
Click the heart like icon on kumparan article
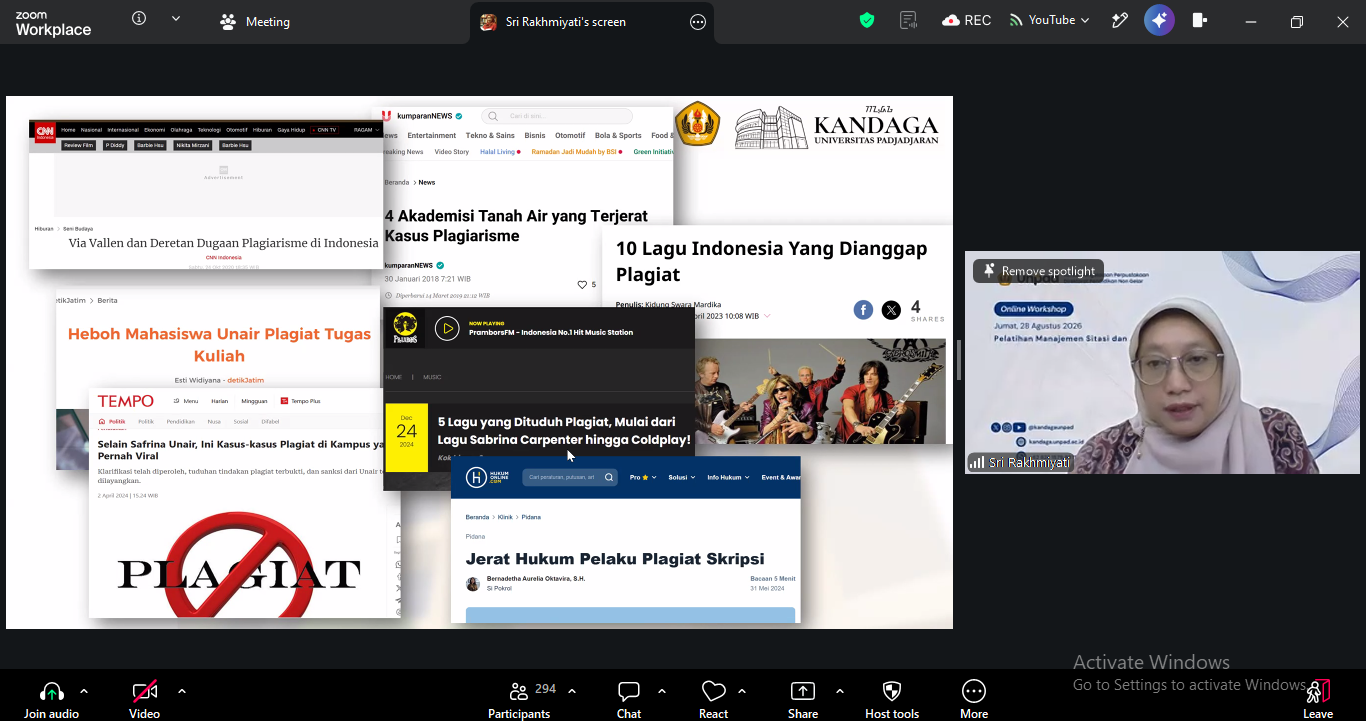(582, 285)
